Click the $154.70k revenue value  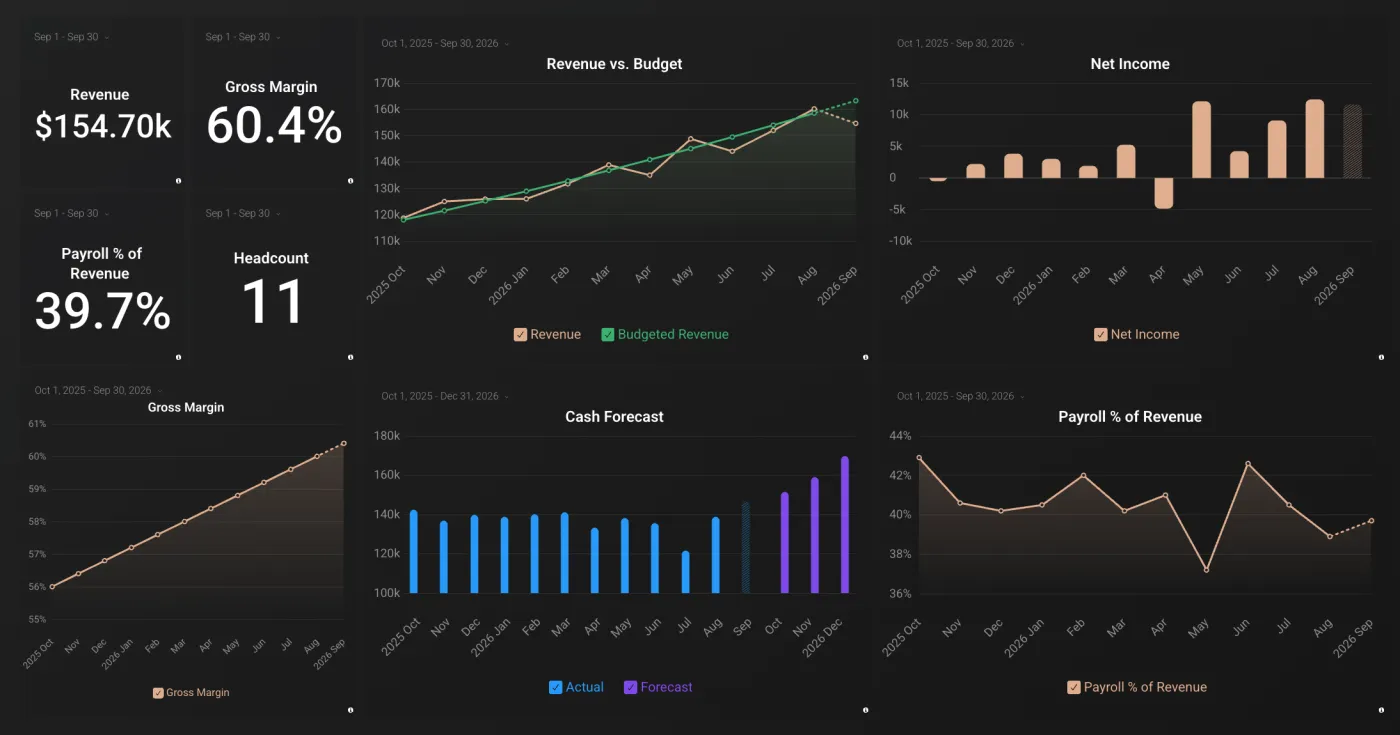(103, 126)
